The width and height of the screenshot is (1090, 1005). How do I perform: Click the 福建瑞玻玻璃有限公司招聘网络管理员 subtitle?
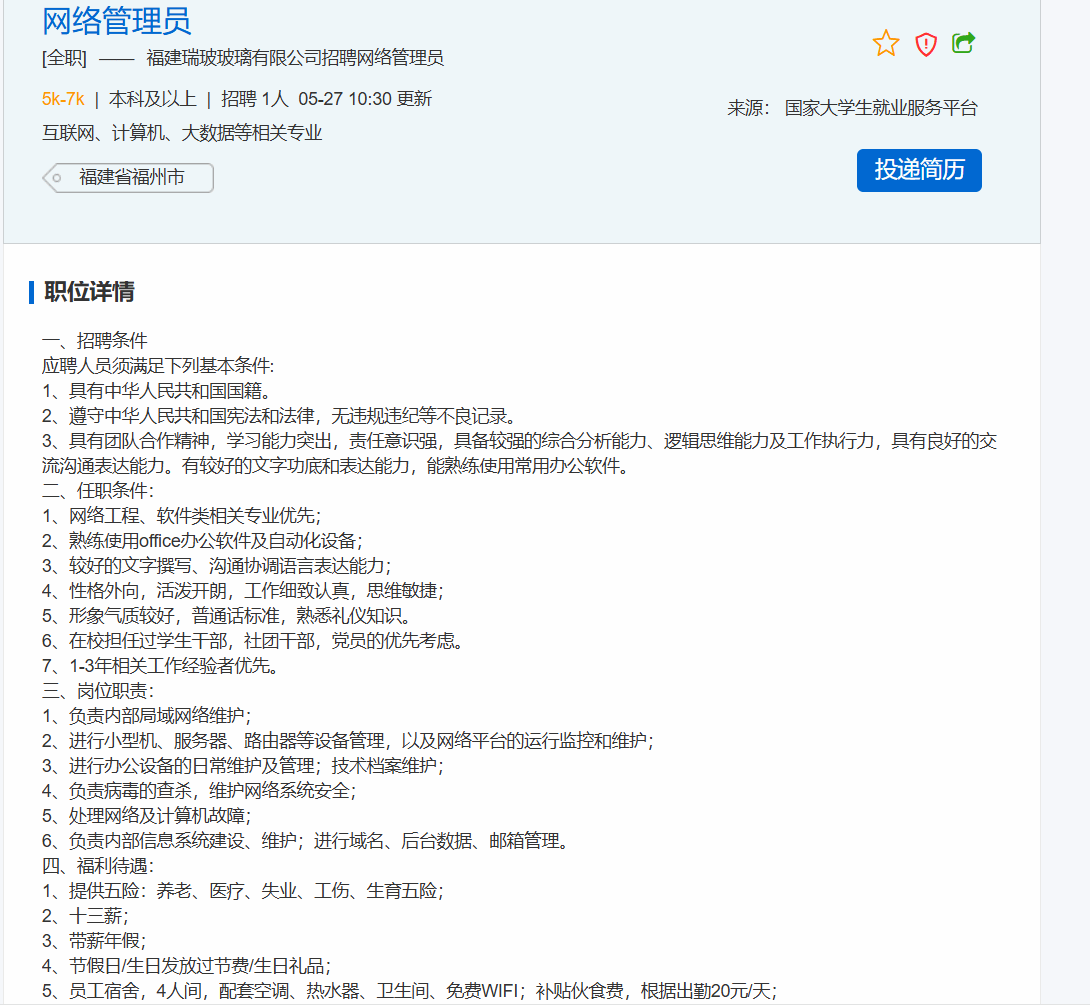click(295, 58)
